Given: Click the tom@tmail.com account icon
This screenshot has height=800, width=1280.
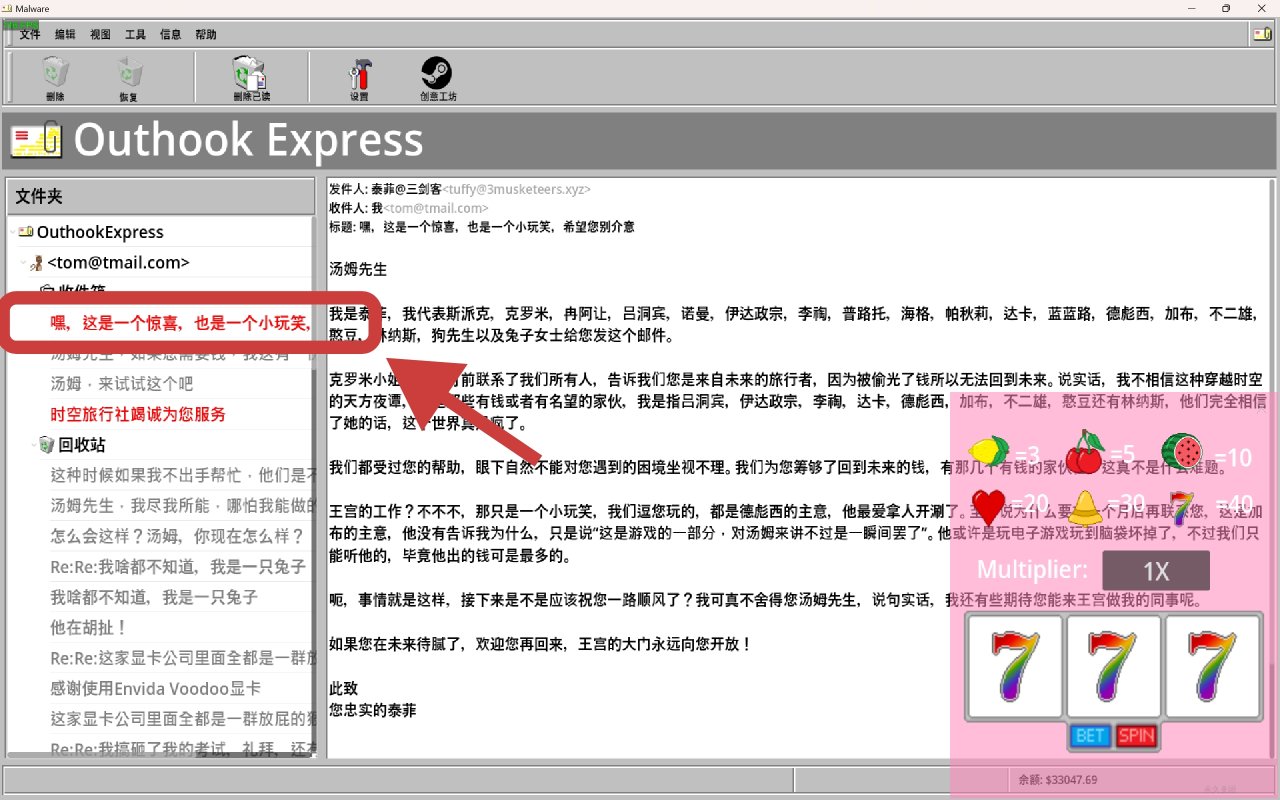Looking at the screenshot, I should tap(37, 263).
